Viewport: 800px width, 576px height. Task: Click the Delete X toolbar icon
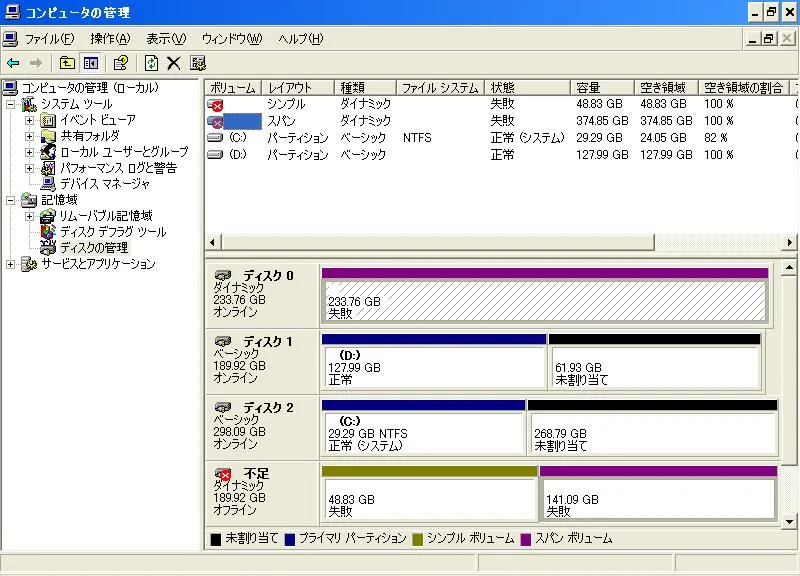173,63
